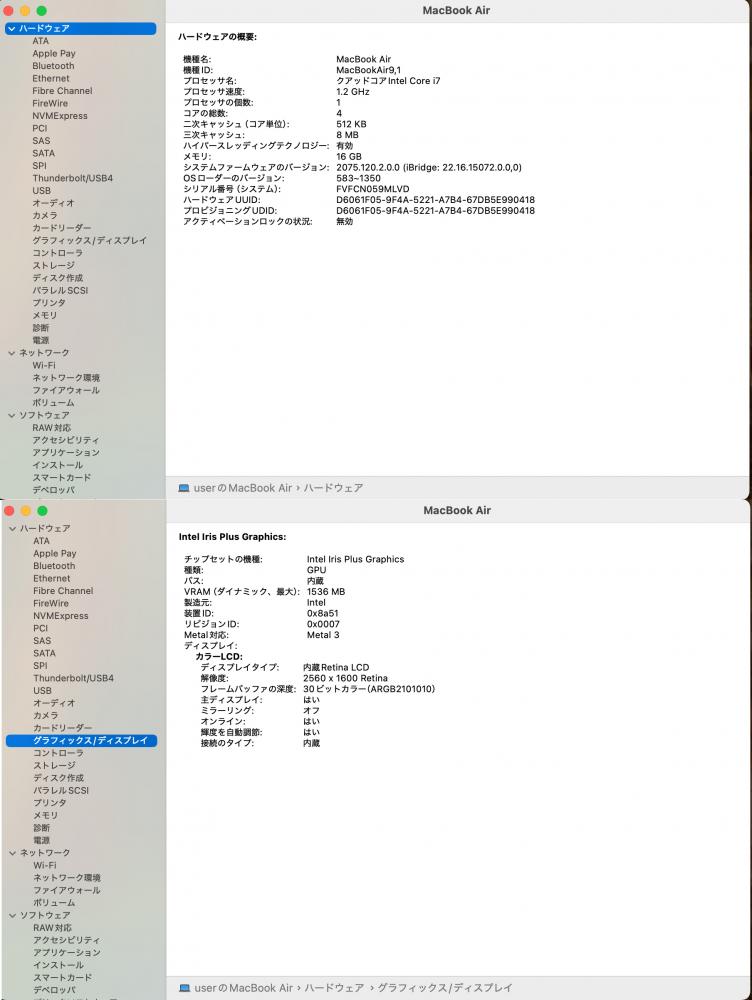Screen dimensions: 752x1000
Task: Select アプリケーション in top window sidebar
Action: [x=66, y=453]
